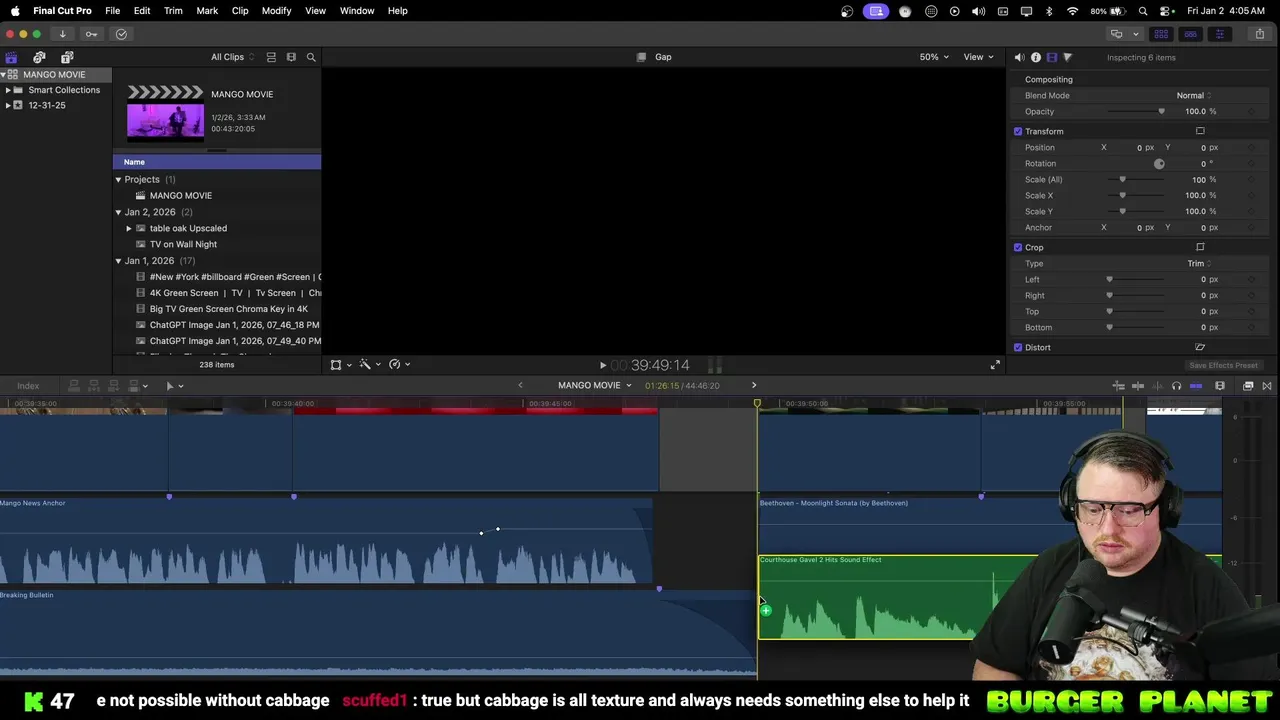
Task: Toggle the inspector panel visibility button
Action: pos(1219,34)
